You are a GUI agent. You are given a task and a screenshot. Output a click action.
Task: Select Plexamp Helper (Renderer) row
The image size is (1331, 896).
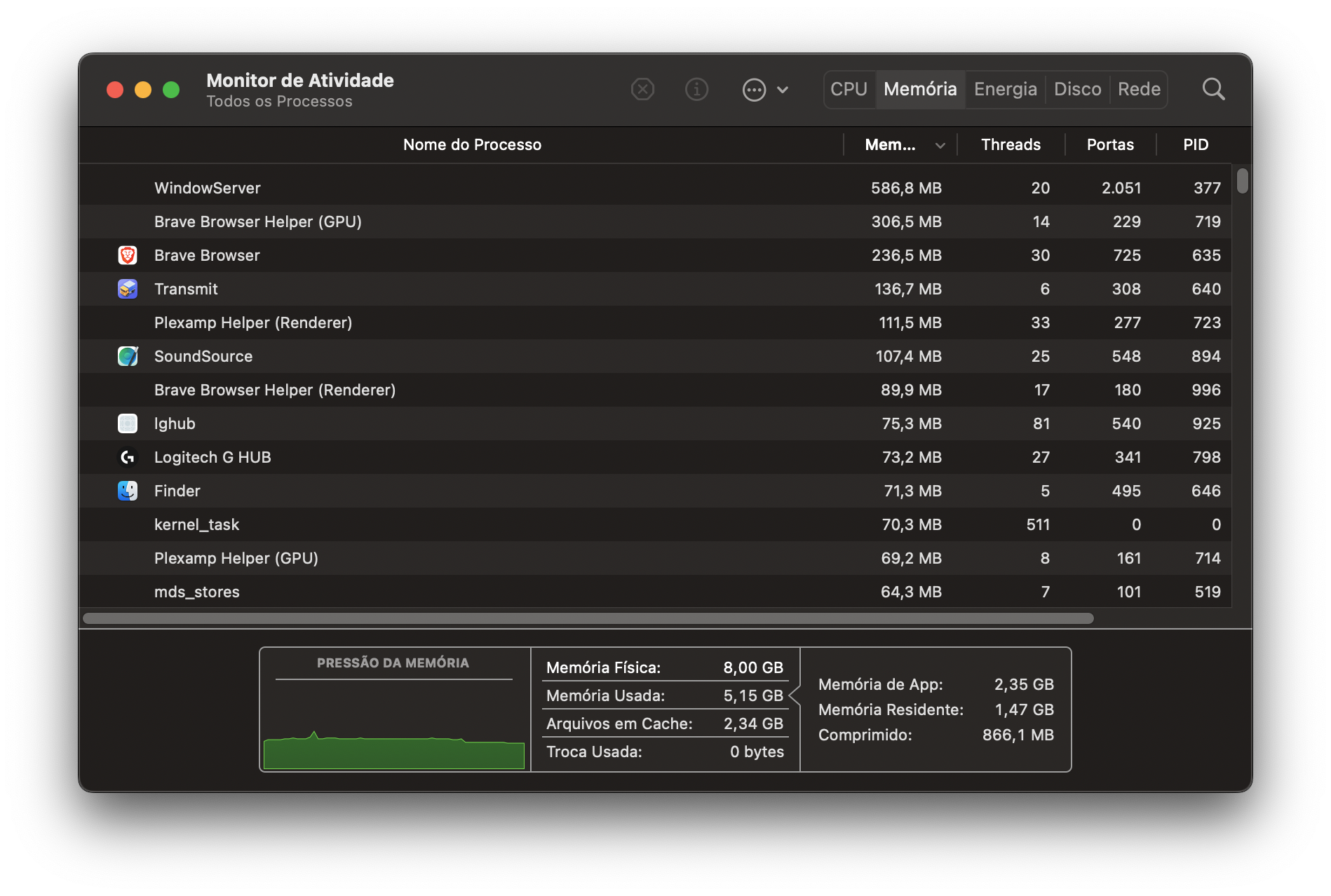(x=656, y=323)
